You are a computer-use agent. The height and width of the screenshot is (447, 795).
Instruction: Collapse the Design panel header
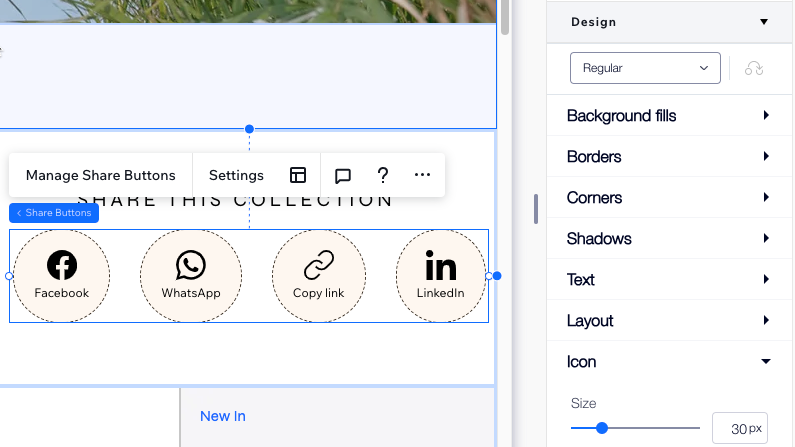click(x=669, y=22)
